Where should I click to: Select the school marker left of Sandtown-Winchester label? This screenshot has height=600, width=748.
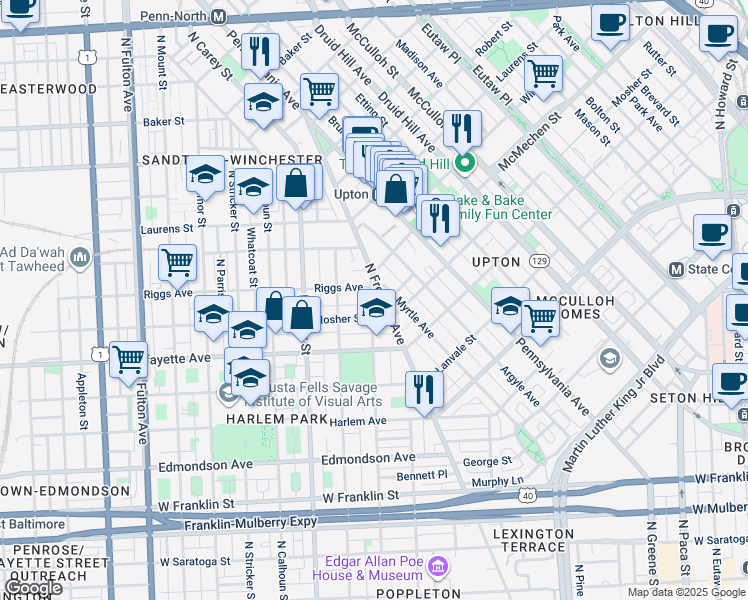click(x=205, y=174)
